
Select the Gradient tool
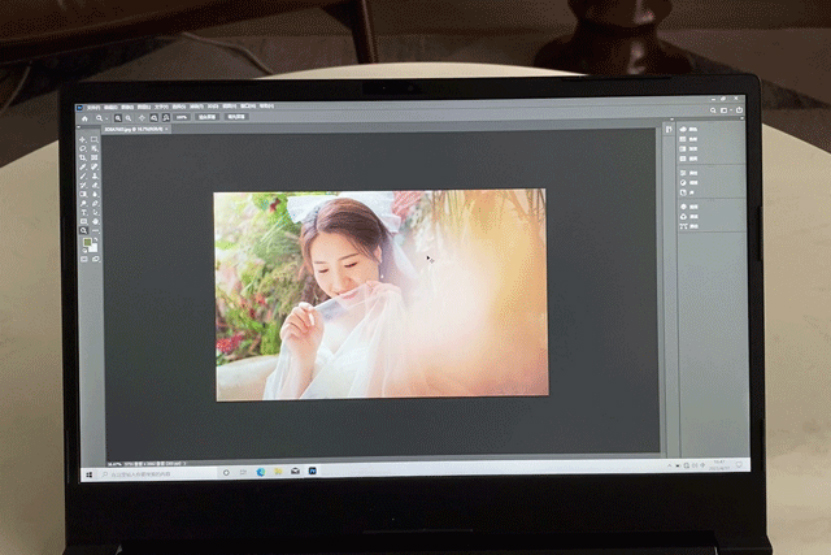point(83,194)
